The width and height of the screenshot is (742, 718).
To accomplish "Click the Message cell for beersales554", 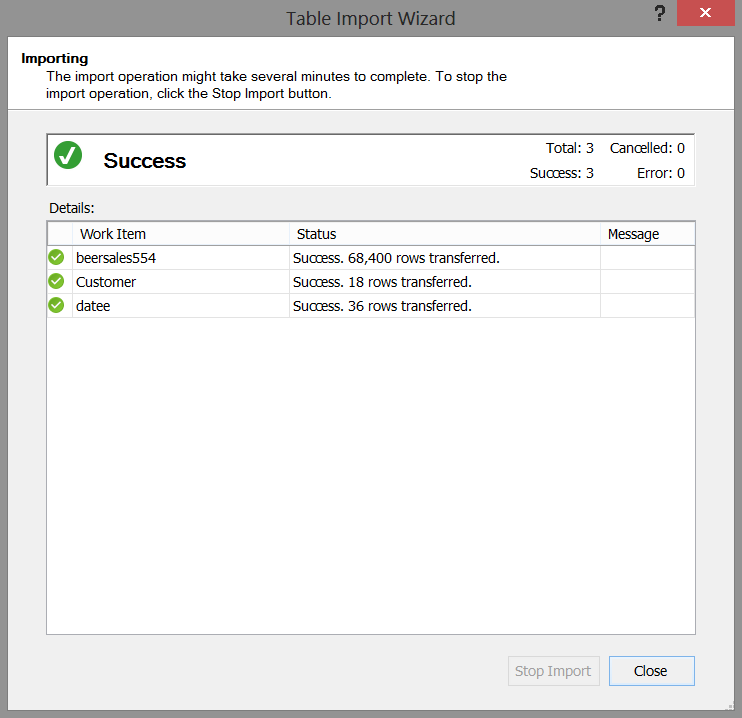I will pos(647,258).
